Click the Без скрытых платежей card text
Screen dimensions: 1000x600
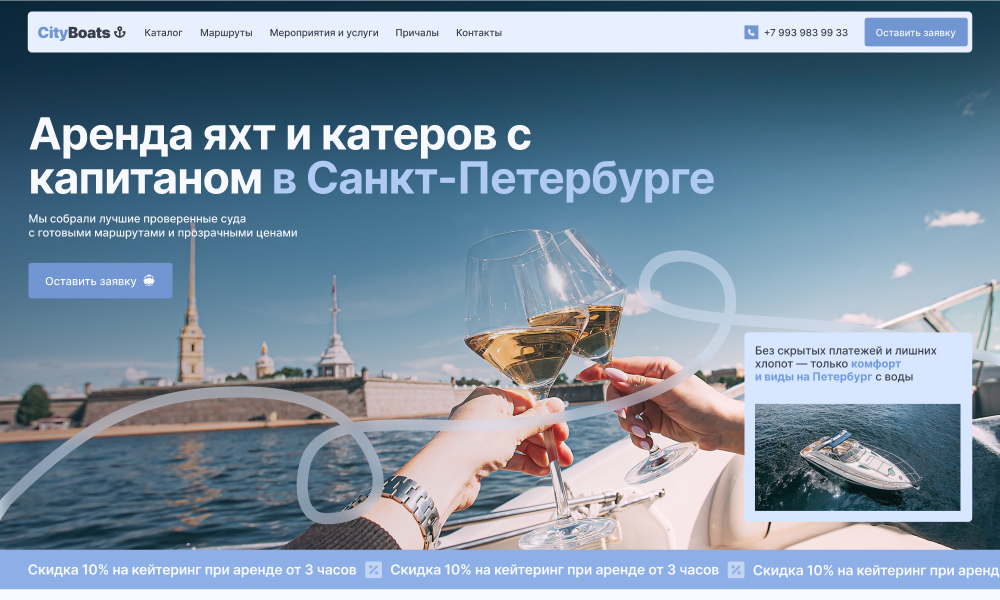coord(845,350)
